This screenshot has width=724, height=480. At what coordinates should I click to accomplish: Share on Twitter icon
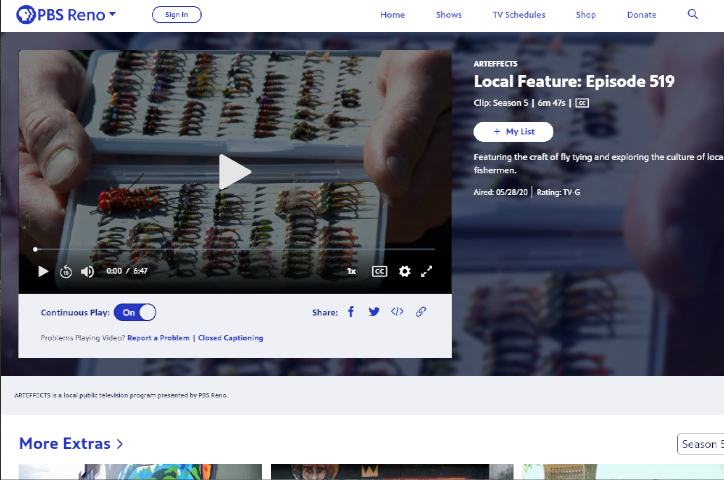tap(374, 312)
